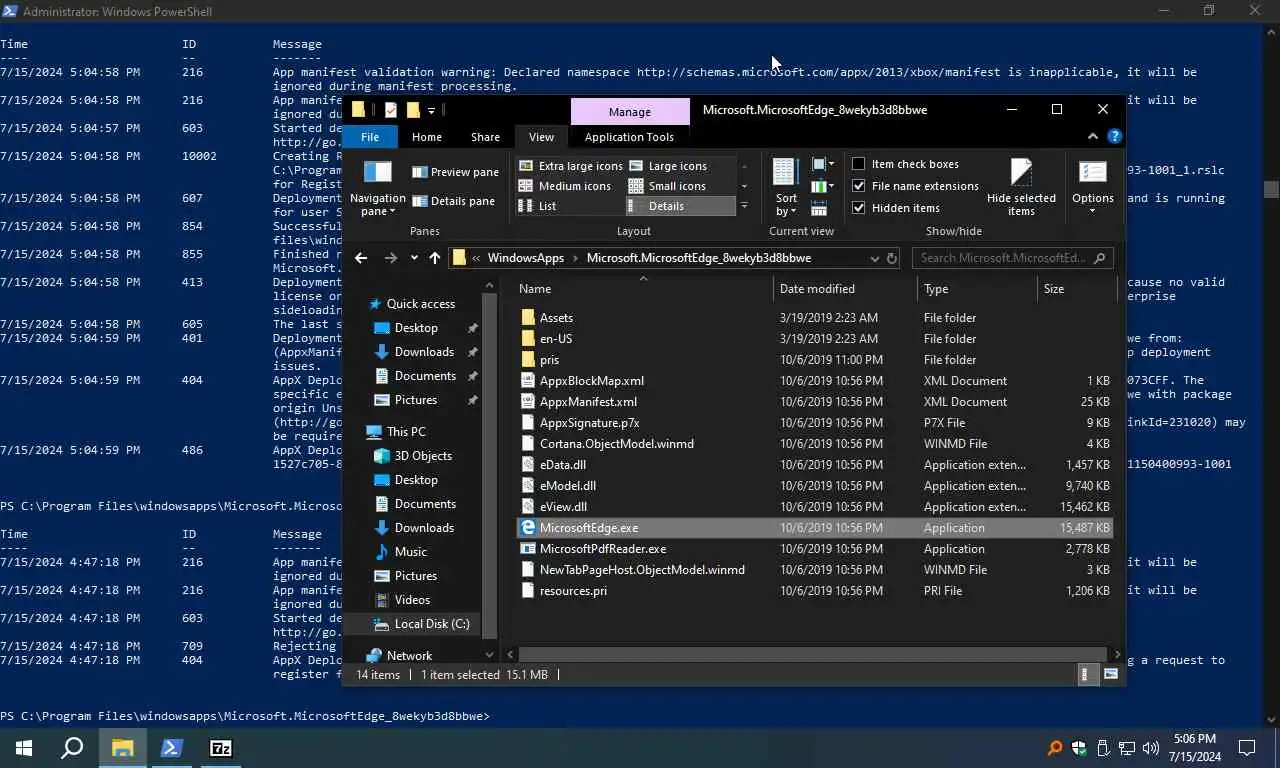Screen dimensions: 1280x768
Task: Click Properties icon in quick access toolbar
Action: (x=390, y=110)
